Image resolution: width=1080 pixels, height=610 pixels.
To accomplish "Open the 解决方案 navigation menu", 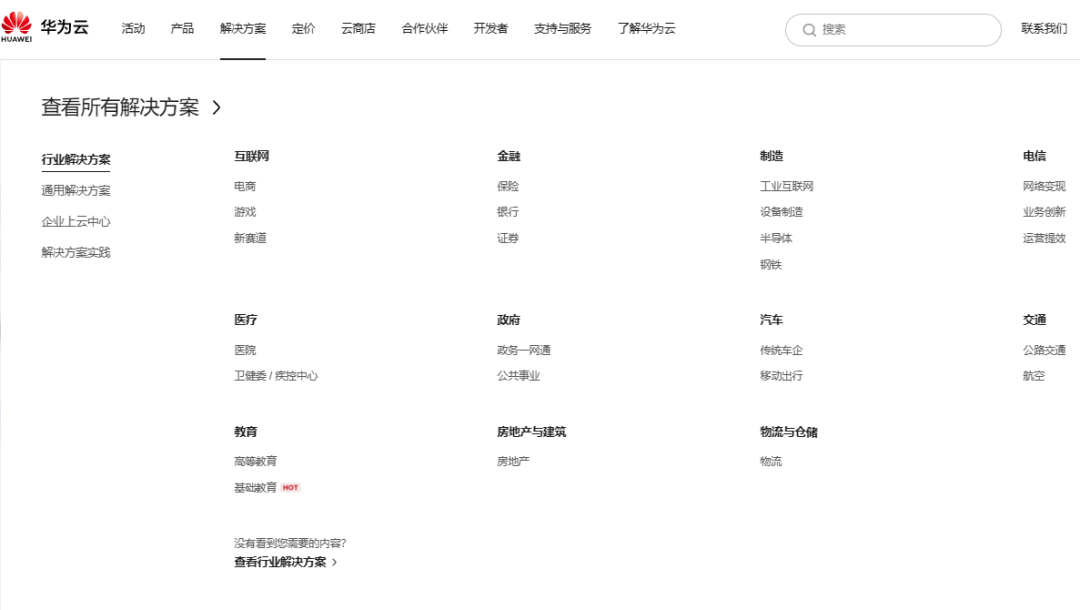I will coord(243,28).
